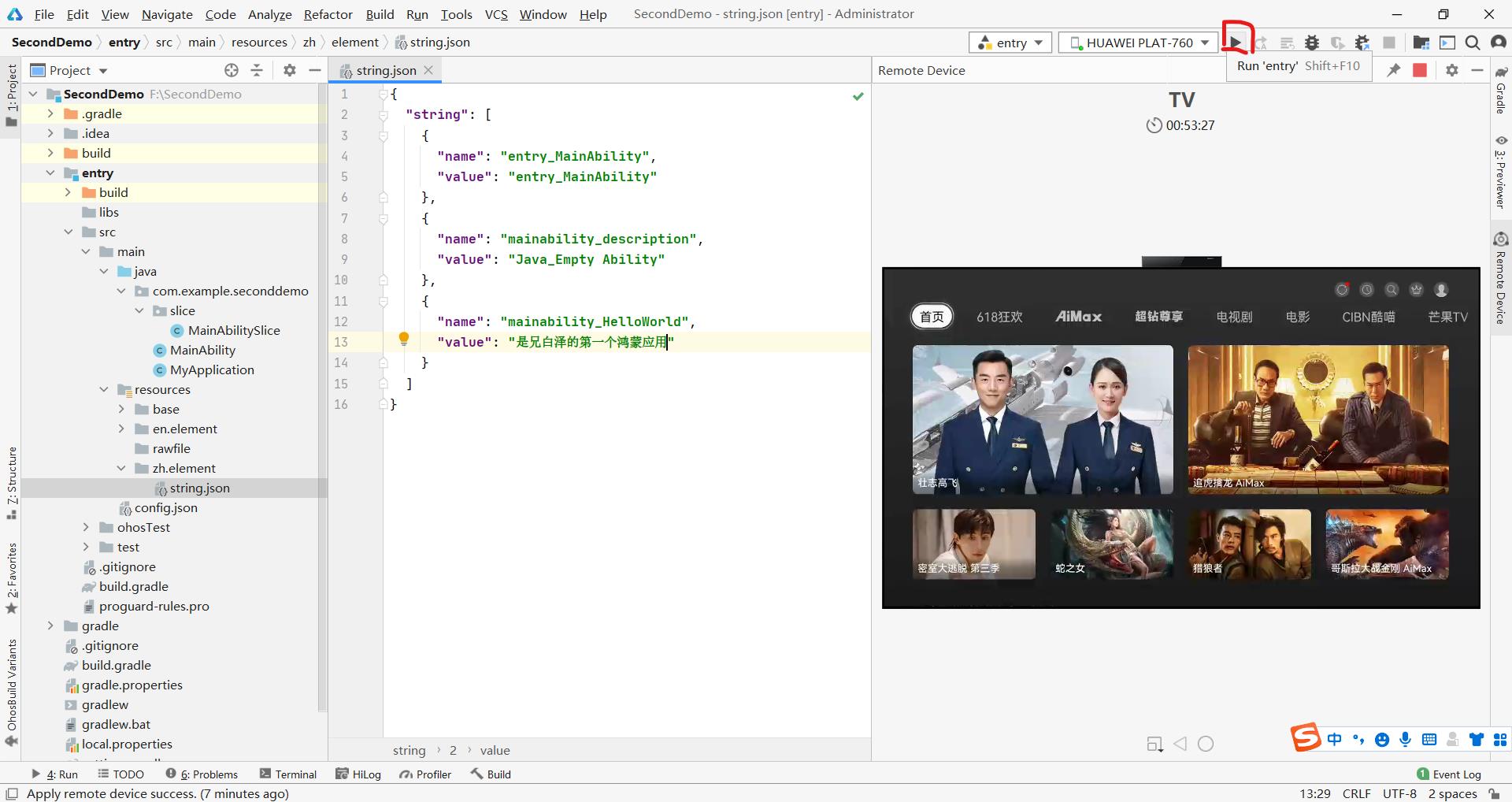Open the Refactor menu

pos(328,14)
